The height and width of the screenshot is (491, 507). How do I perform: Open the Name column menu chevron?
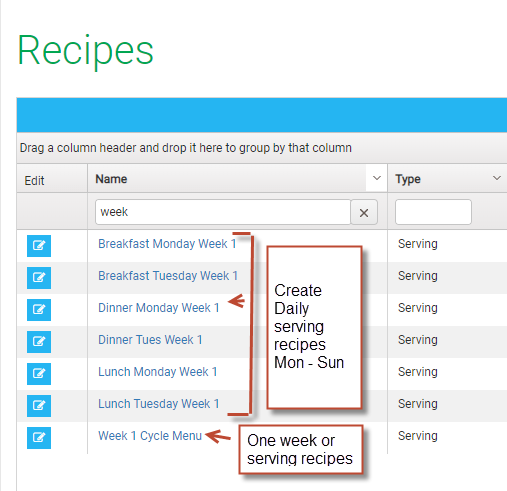[x=377, y=178]
